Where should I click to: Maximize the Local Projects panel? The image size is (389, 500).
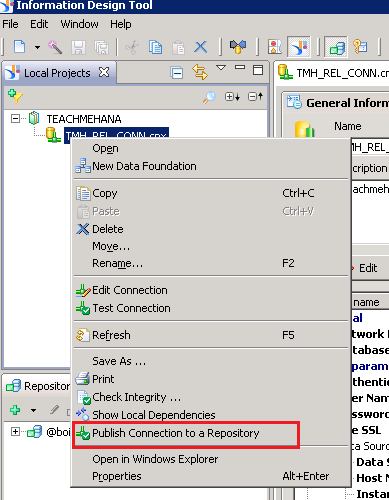(258, 70)
